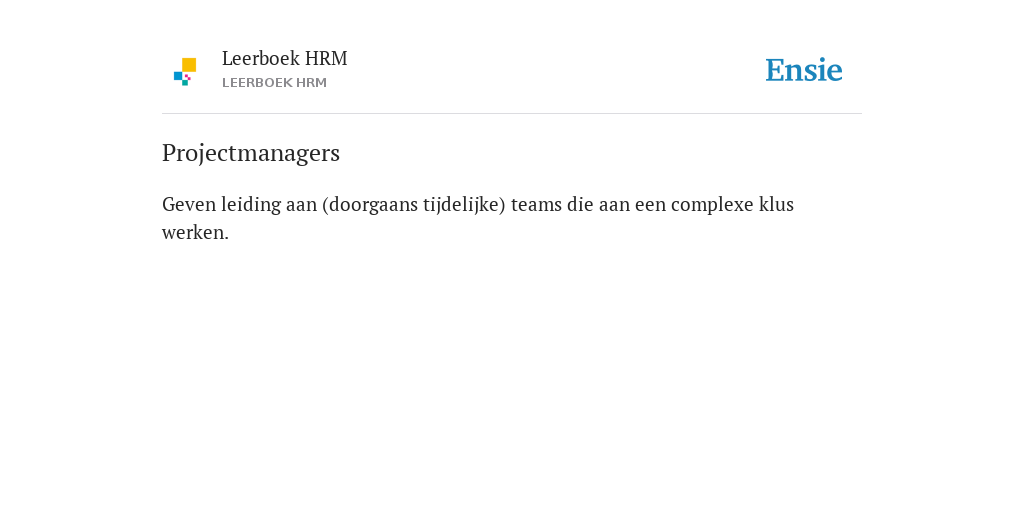
Task: Click the Projectmanagers heading
Action: [x=251, y=153]
